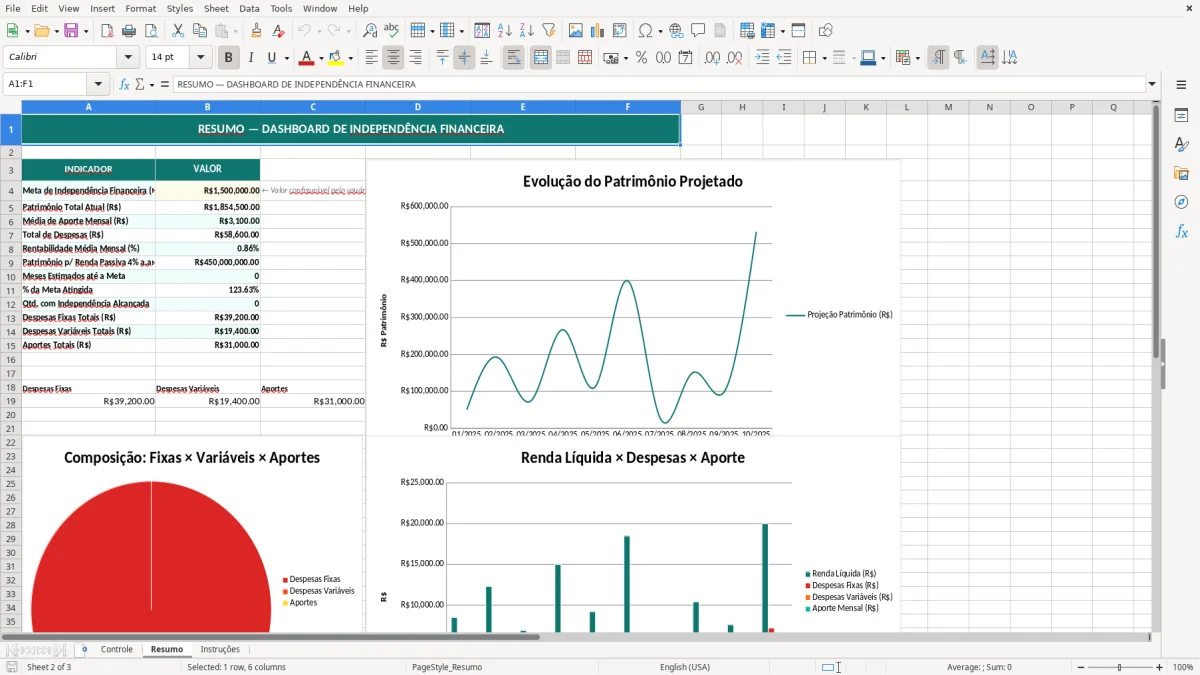
Task: Toggle Center Horizontally alignment
Action: [x=393, y=58]
